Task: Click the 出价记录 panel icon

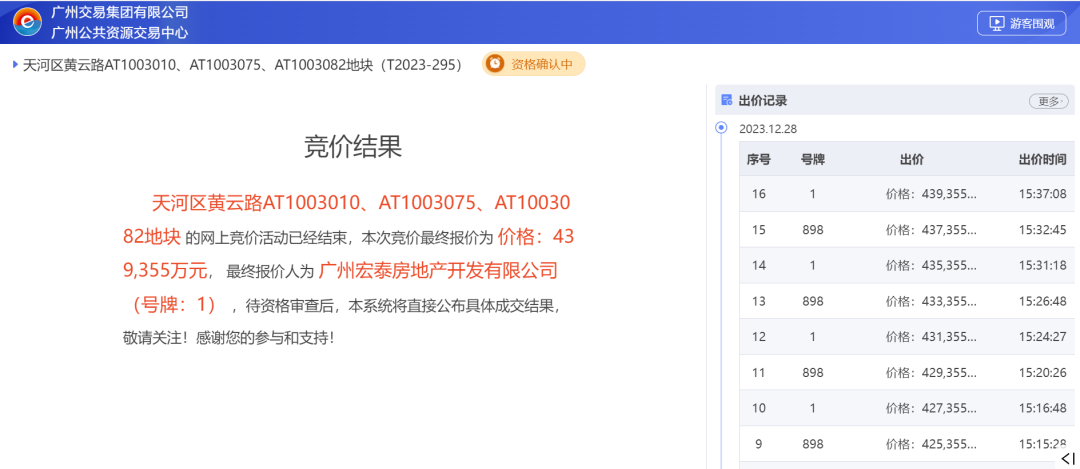Action: 726,101
